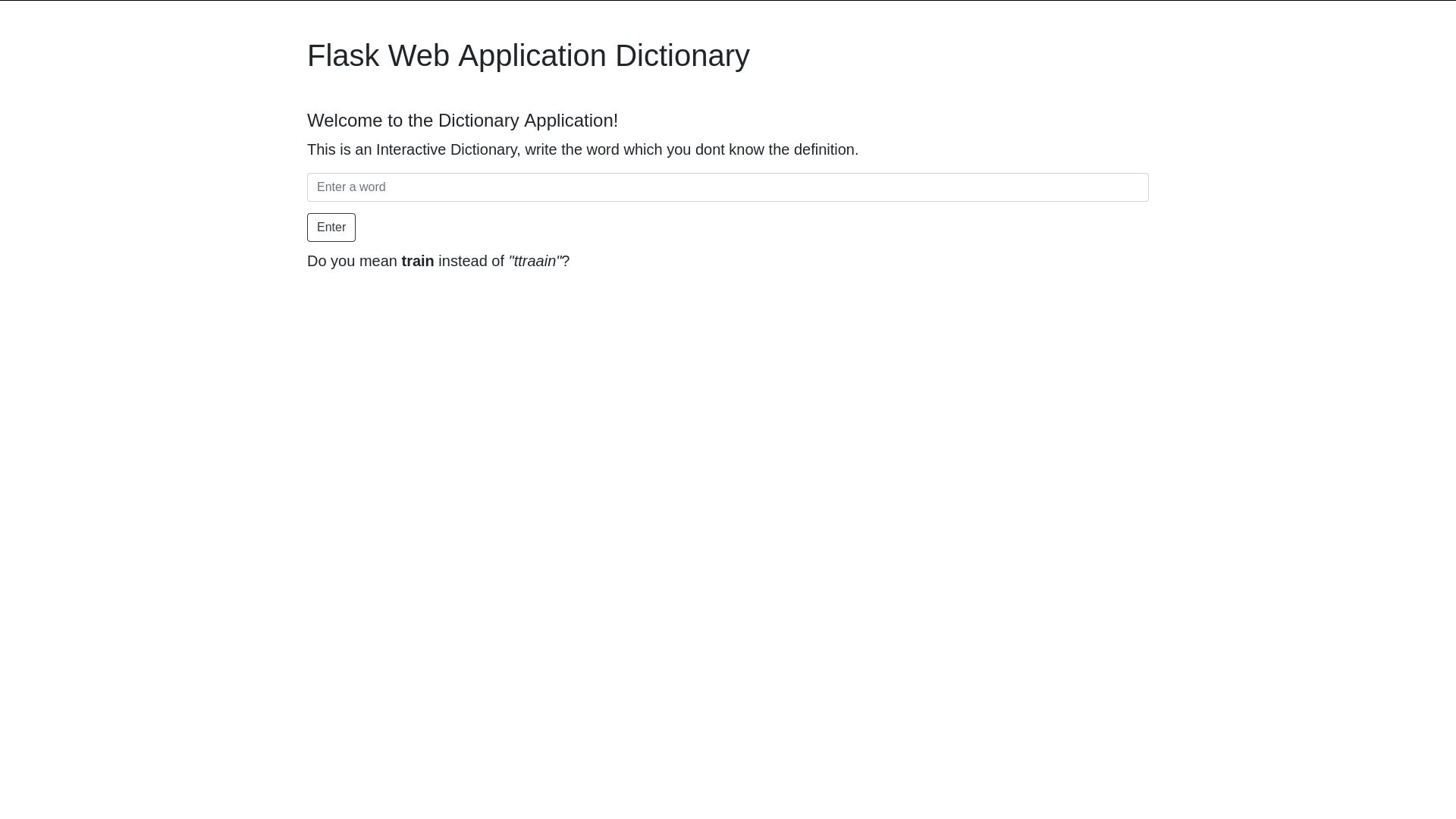1456x819 pixels.
Task: Click 'Application' in the main heading
Action: coord(532,56)
